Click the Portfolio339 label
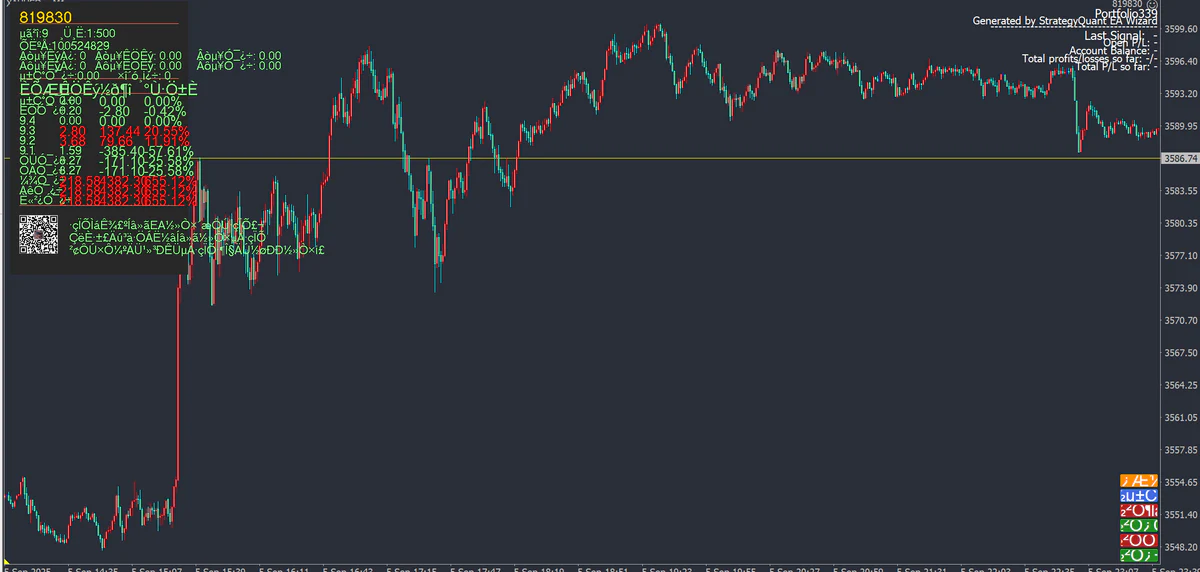The height and width of the screenshot is (572, 1200). point(1126,13)
